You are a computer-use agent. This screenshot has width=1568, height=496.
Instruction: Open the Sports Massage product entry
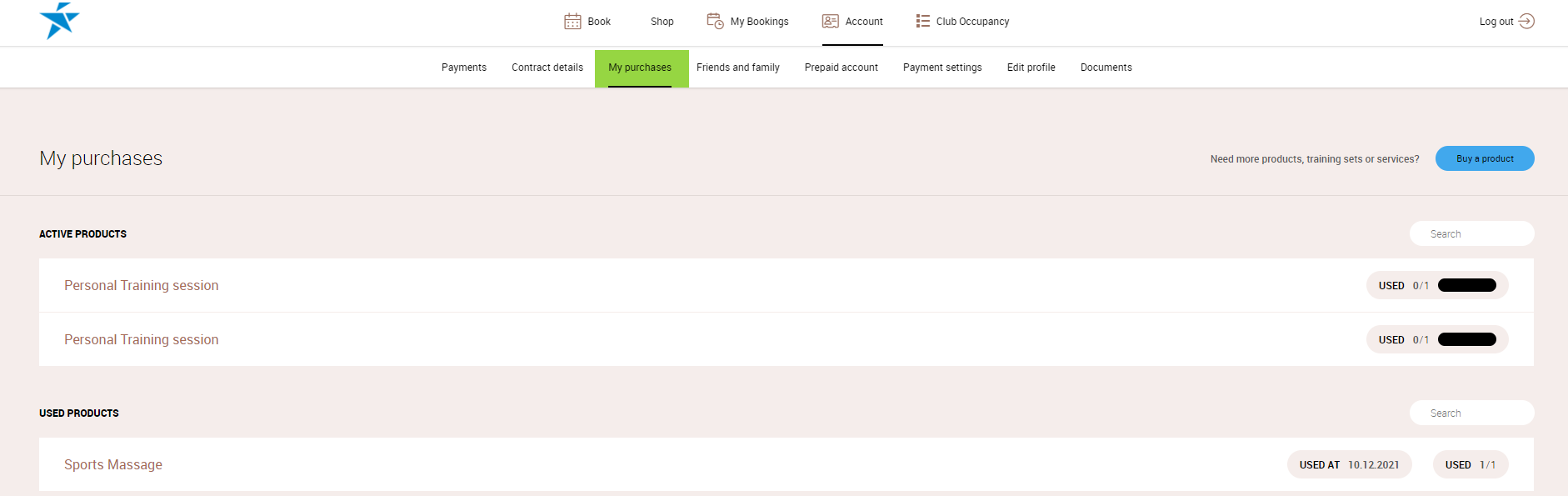point(113,465)
